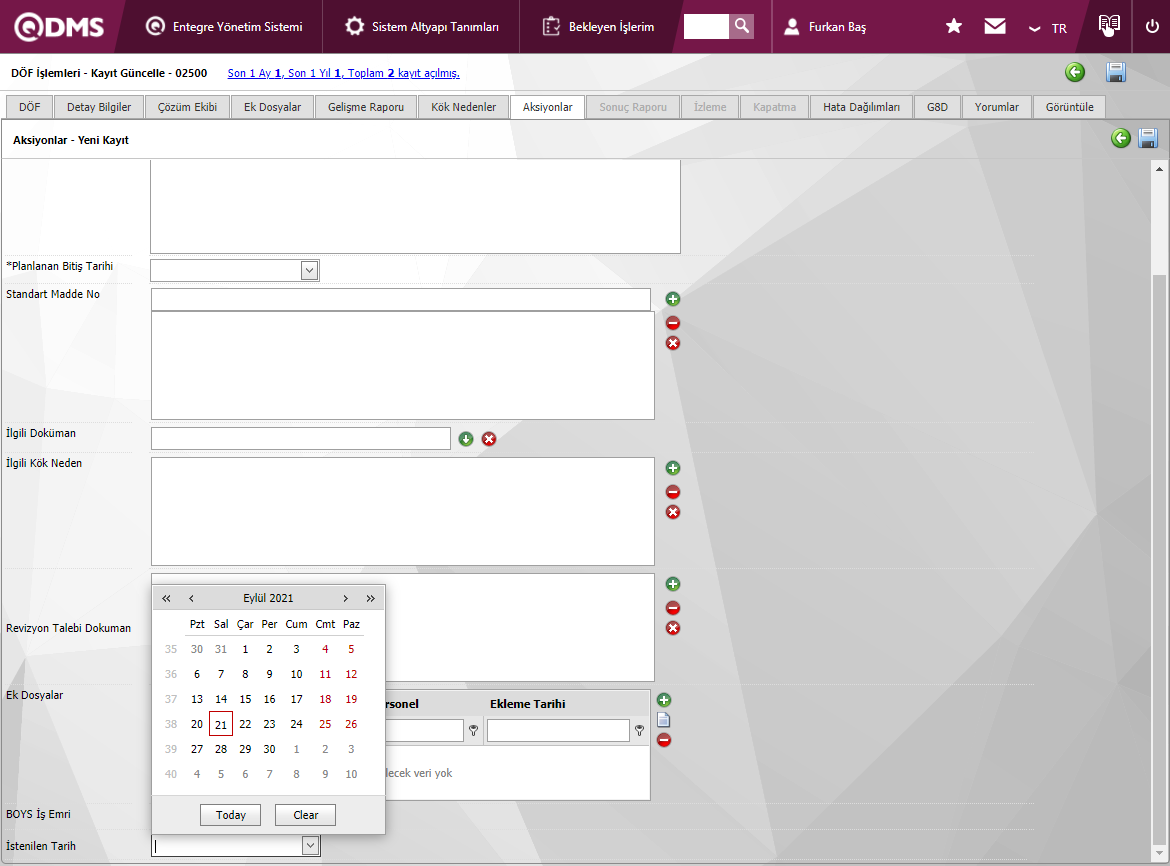This screenshot has height=866, width=1170.
Task: Add Standart Madde No with plus icon
Action: tap(672, 299)
